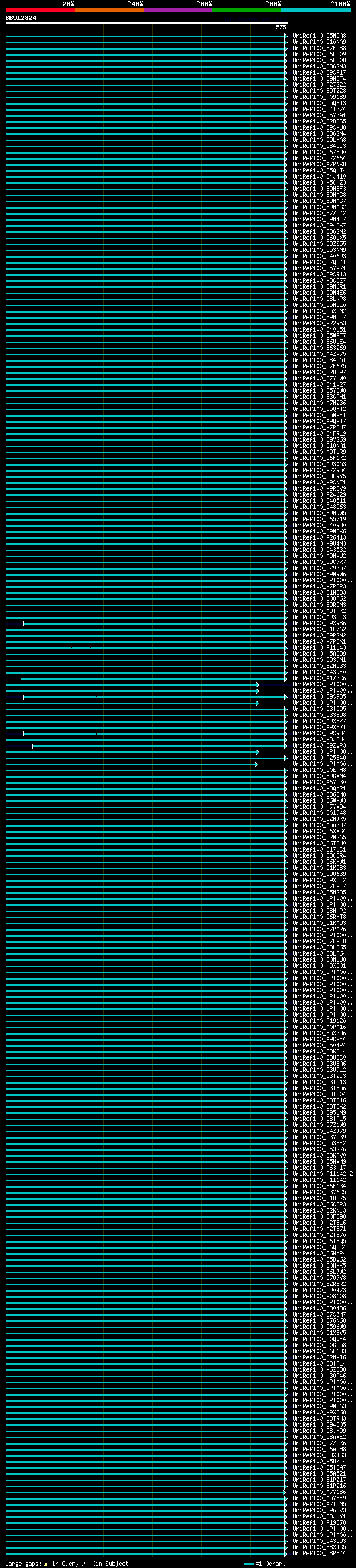This screenshot has height=1568, width=356.
Task: Click the UniRef100_A8JEU4 hit label
Action: (319, 740)
